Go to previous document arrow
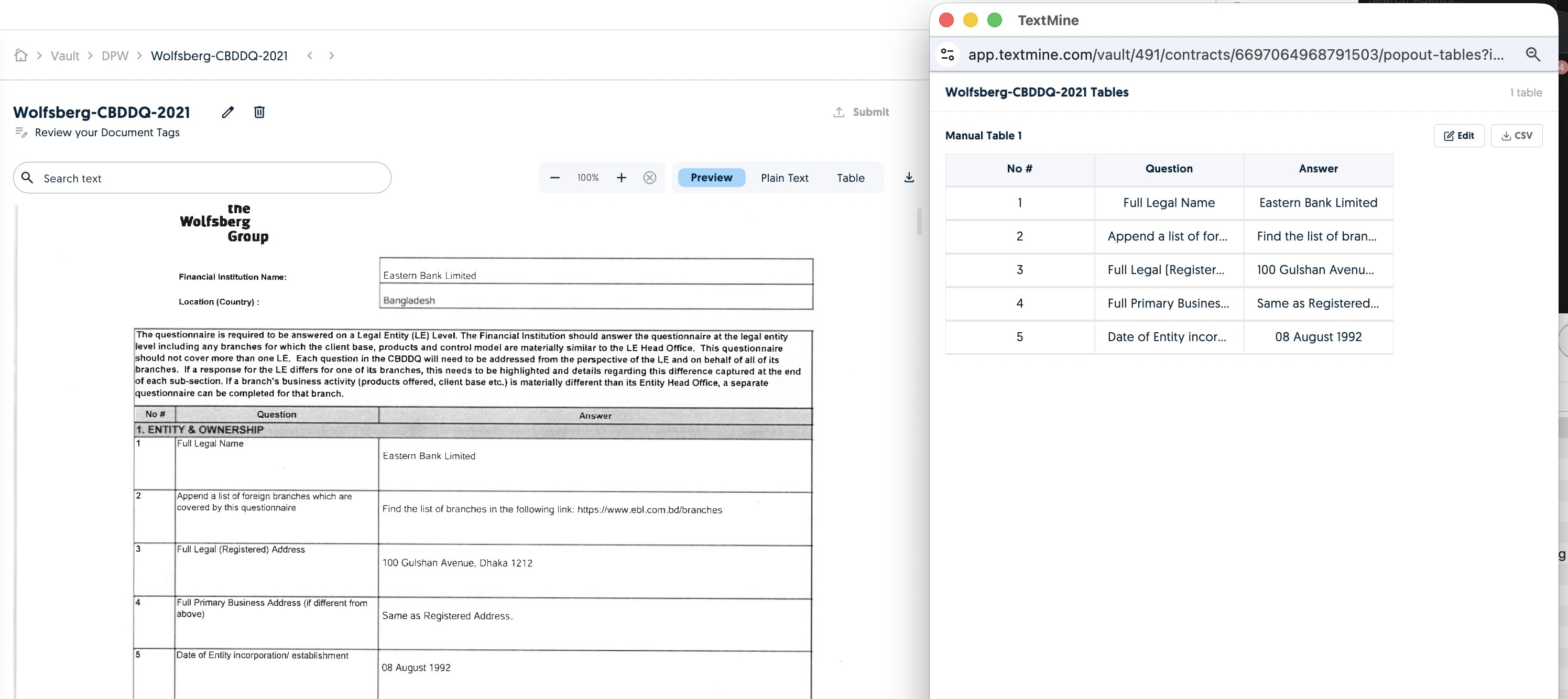The image size is (1568, 699). click(x=310, y=56)
